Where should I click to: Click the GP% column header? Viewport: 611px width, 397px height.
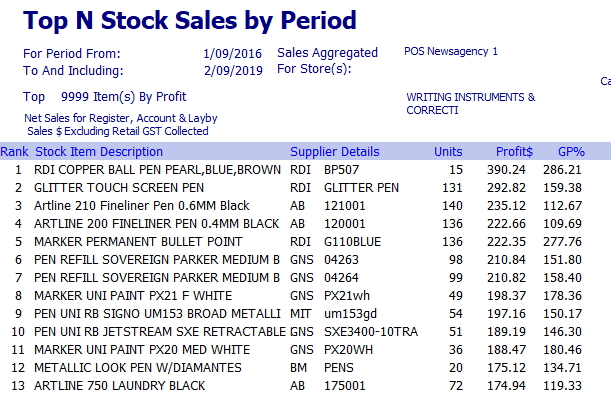click(571, 152)
